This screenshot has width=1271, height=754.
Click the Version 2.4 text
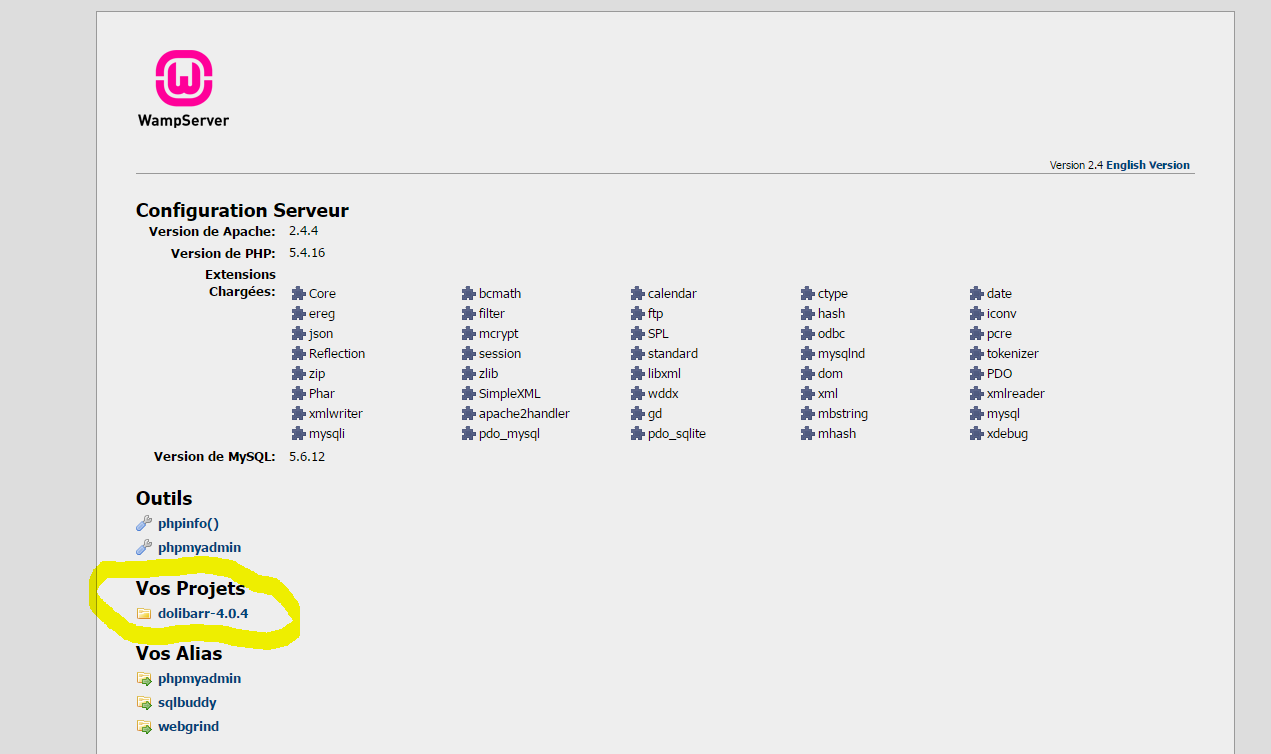pyautogui.click(x=1076, y=165)
